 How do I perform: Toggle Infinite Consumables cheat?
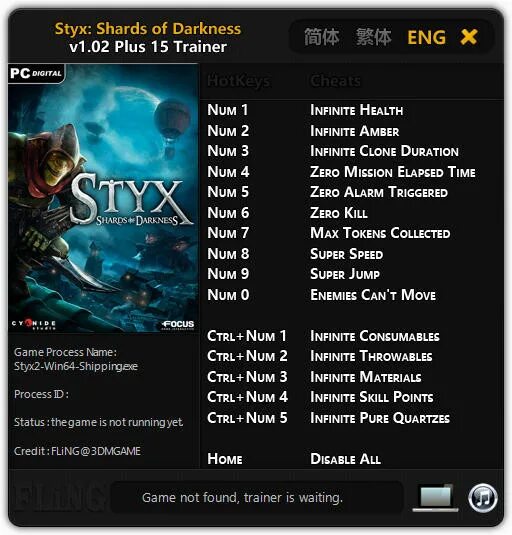(x=375, y=336)
